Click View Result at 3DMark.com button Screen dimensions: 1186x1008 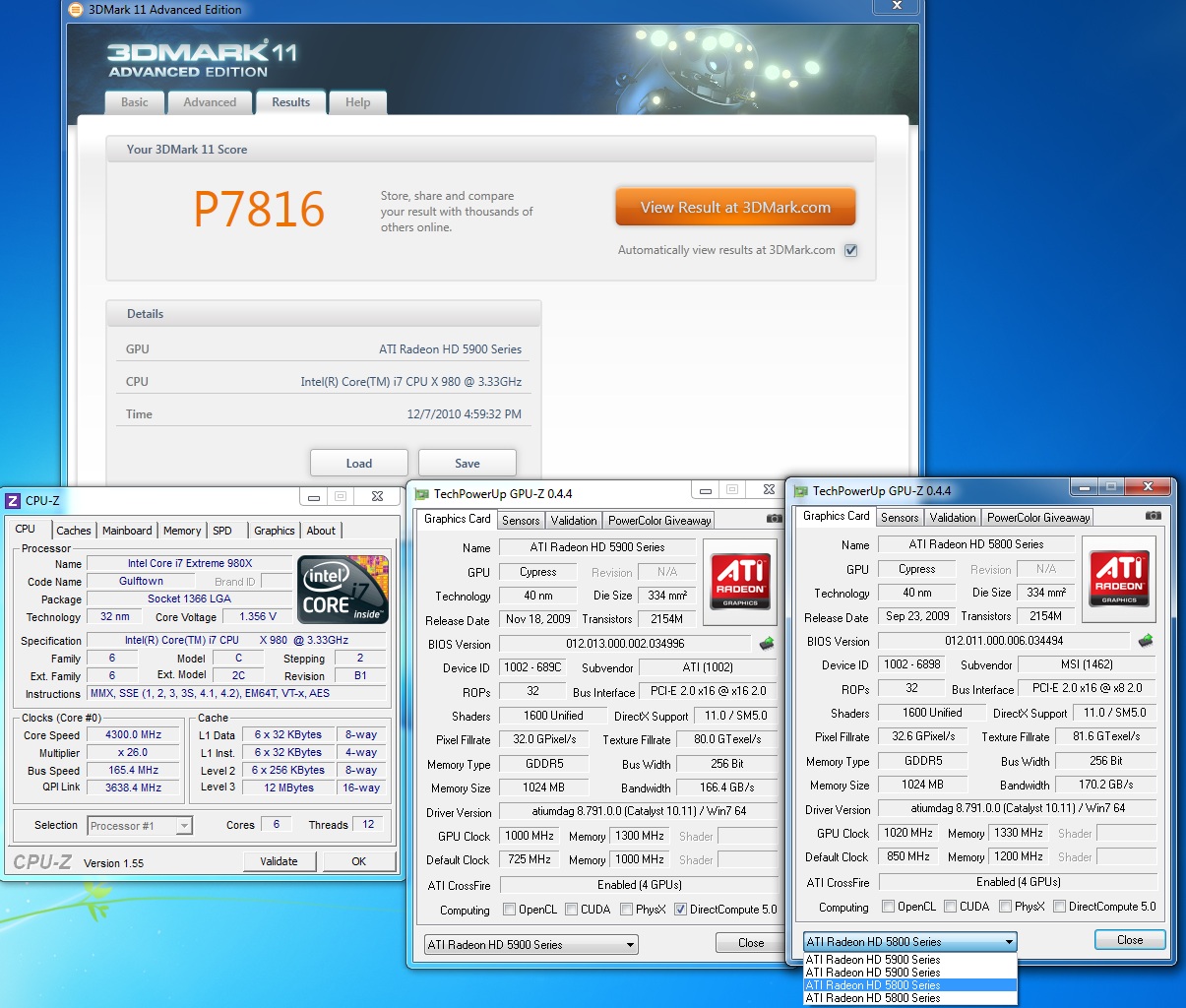pos(735,208)
